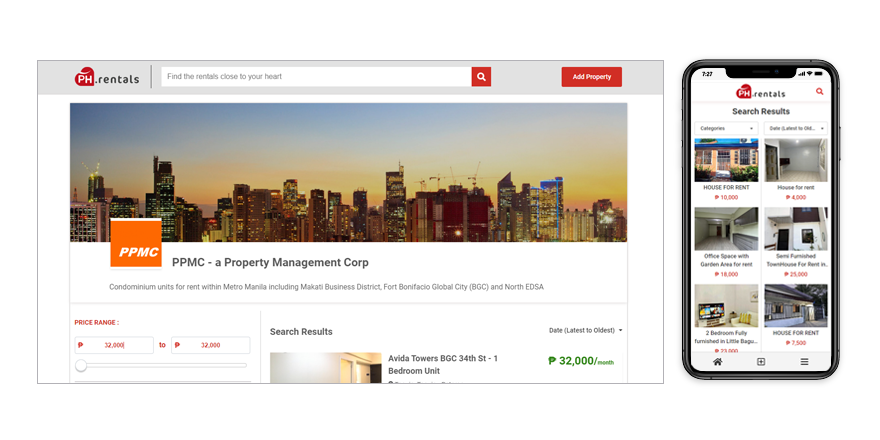This screenshot has width=880, height=440.
Task: Tap Semi Furnished TownHouse photo
Action: (795, 229)
